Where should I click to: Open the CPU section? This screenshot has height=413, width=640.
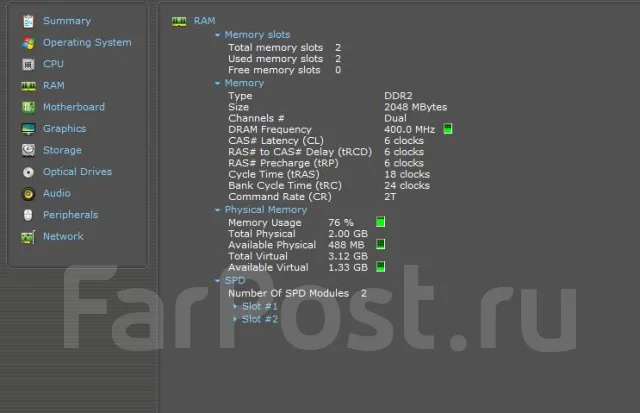pos(53,64)
